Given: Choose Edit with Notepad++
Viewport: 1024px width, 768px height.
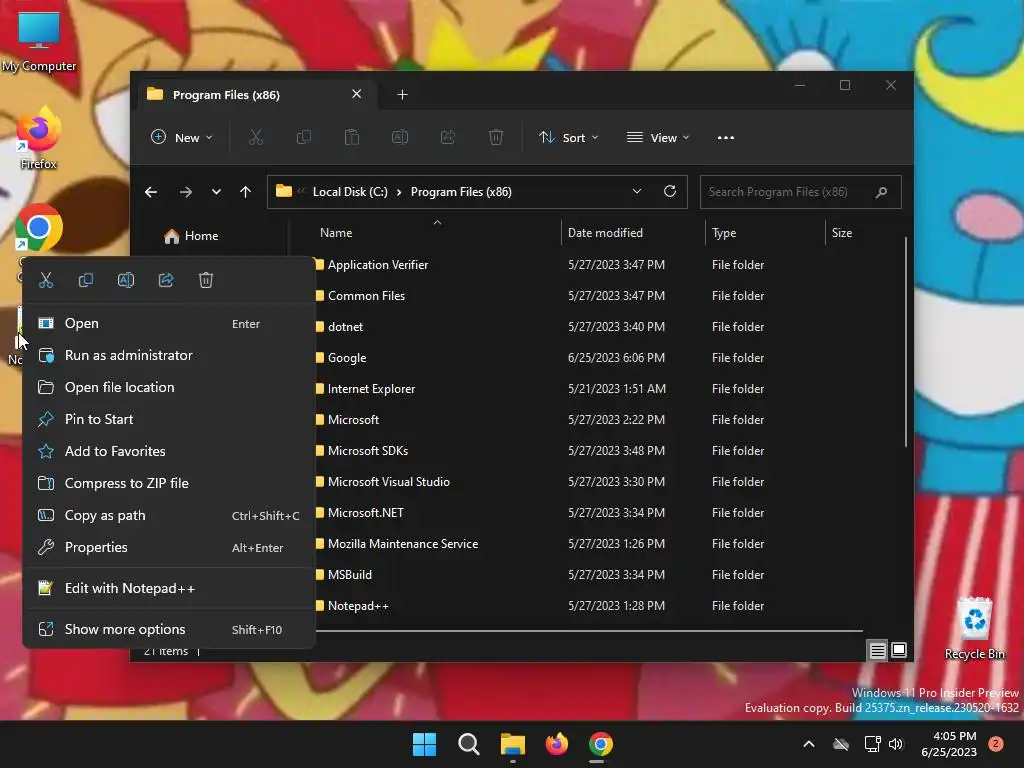Looking at the screenshot, I should 168,588.
